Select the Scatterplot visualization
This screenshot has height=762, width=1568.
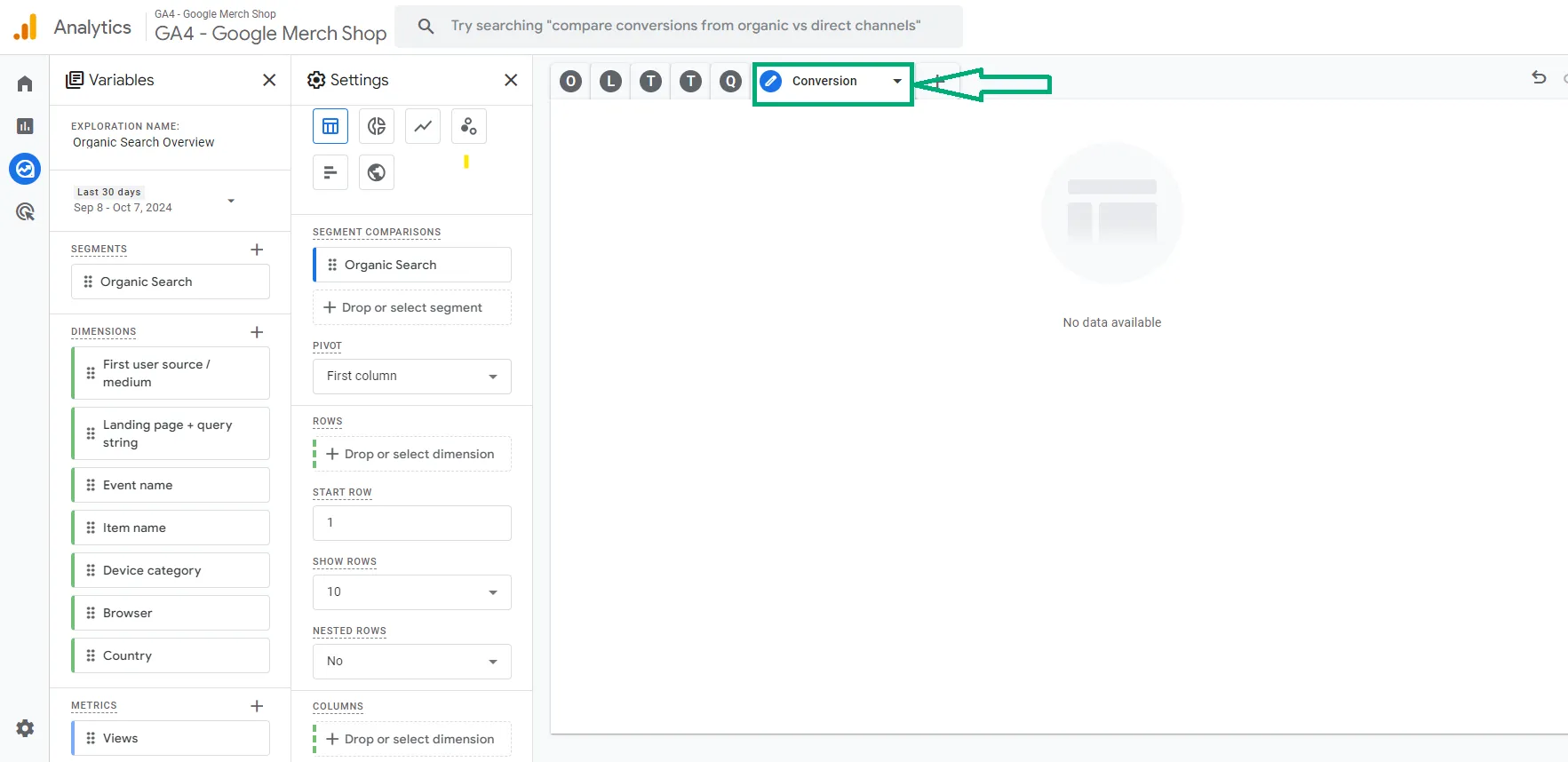coord(469,126)
